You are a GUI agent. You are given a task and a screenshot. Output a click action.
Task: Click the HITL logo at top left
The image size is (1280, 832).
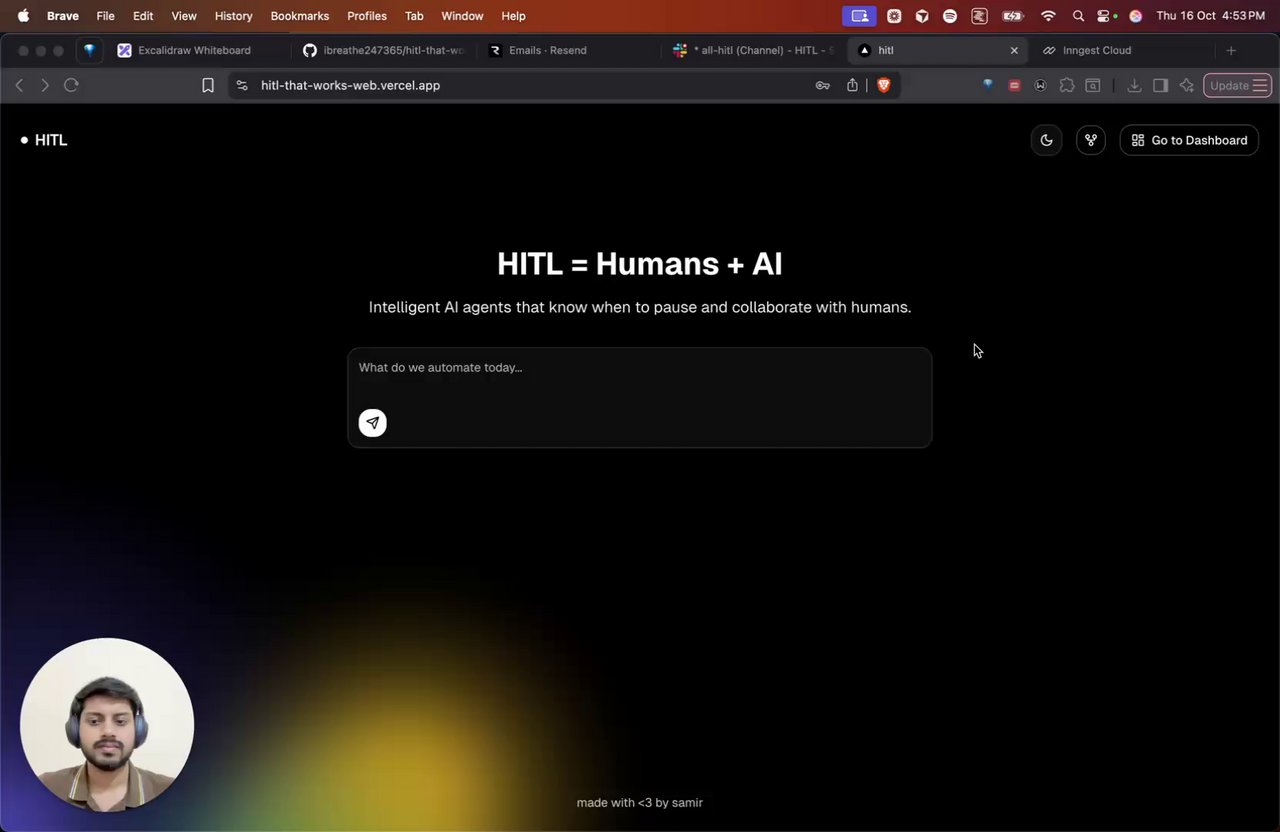click(44, 140)
